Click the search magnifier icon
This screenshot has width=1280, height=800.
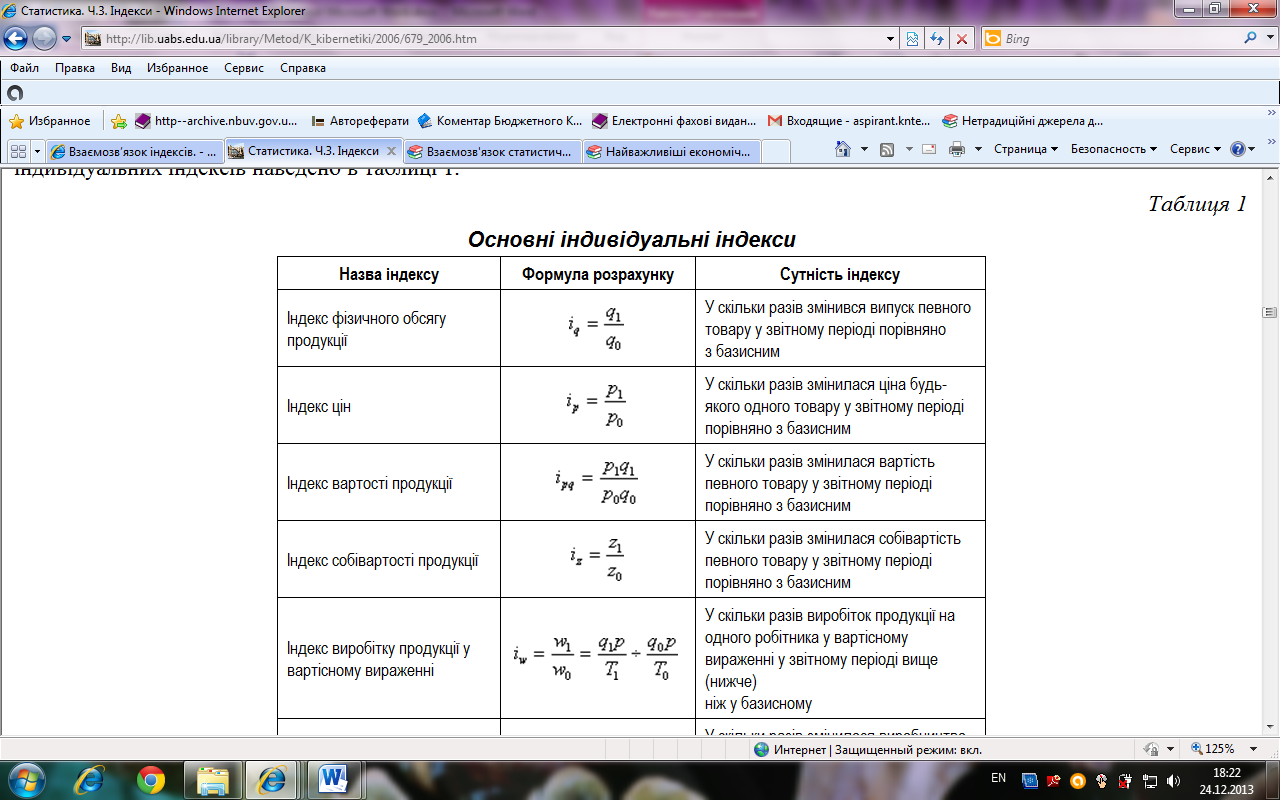point(1250,39)
